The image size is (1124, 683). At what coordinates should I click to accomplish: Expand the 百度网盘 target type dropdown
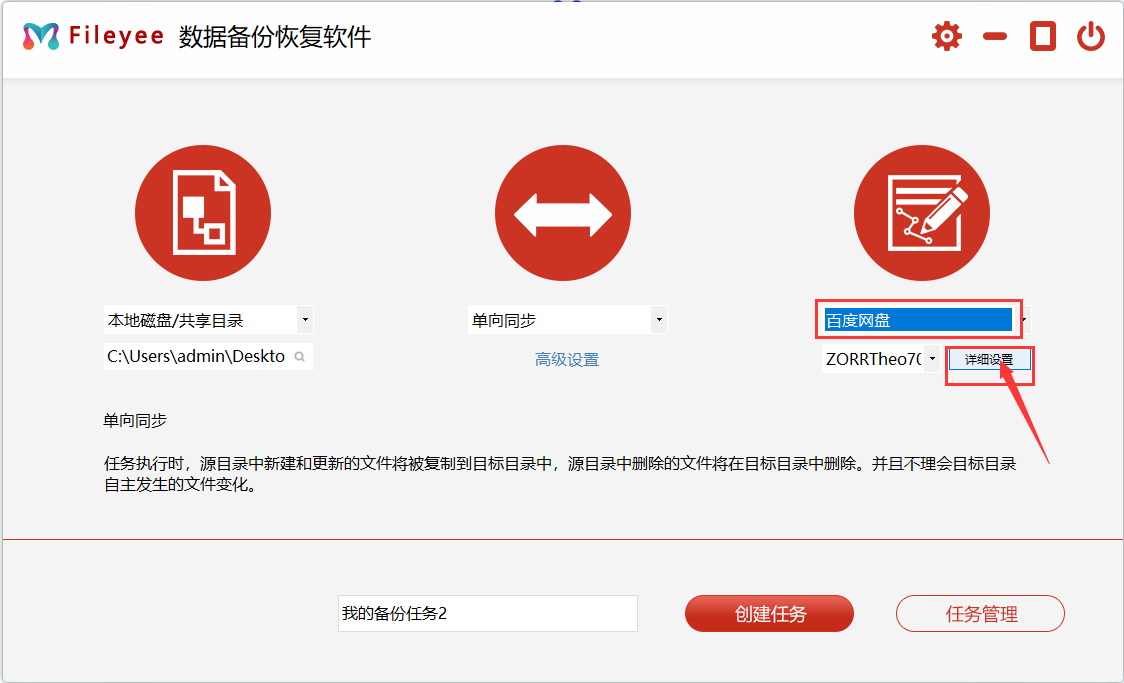tap(1023, 320)
